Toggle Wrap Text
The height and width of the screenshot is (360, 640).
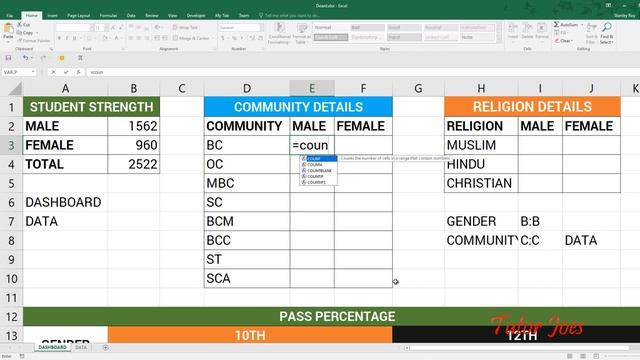pos(185,27)
